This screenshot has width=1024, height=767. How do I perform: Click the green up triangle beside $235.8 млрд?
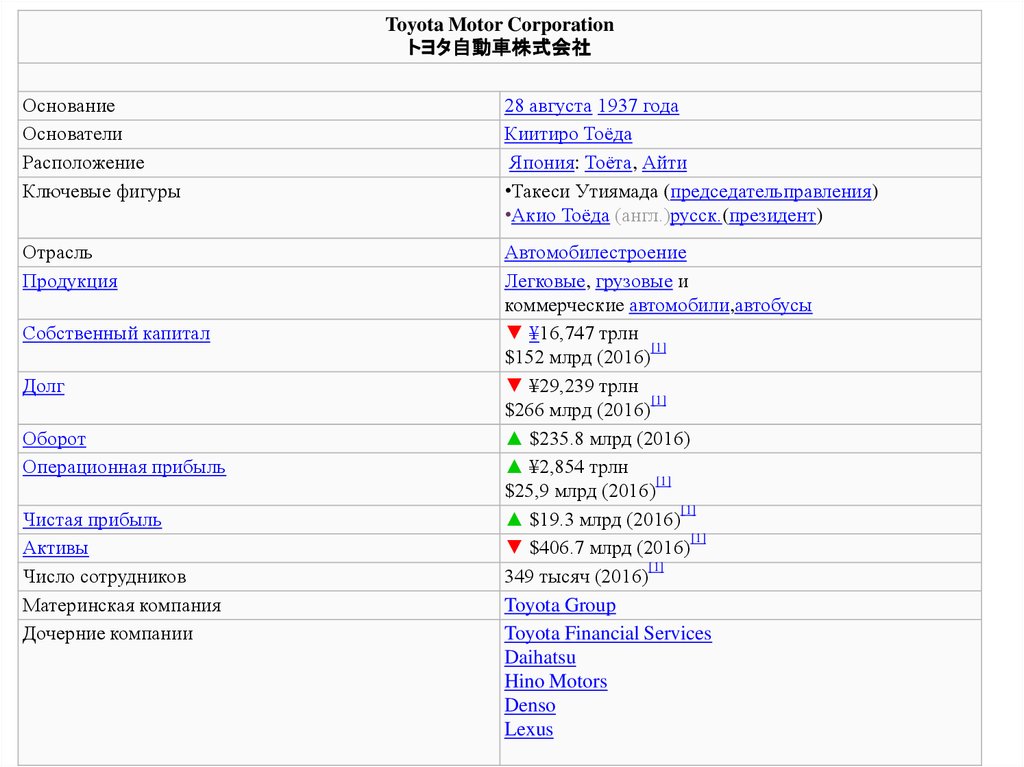tap(513, 439)
